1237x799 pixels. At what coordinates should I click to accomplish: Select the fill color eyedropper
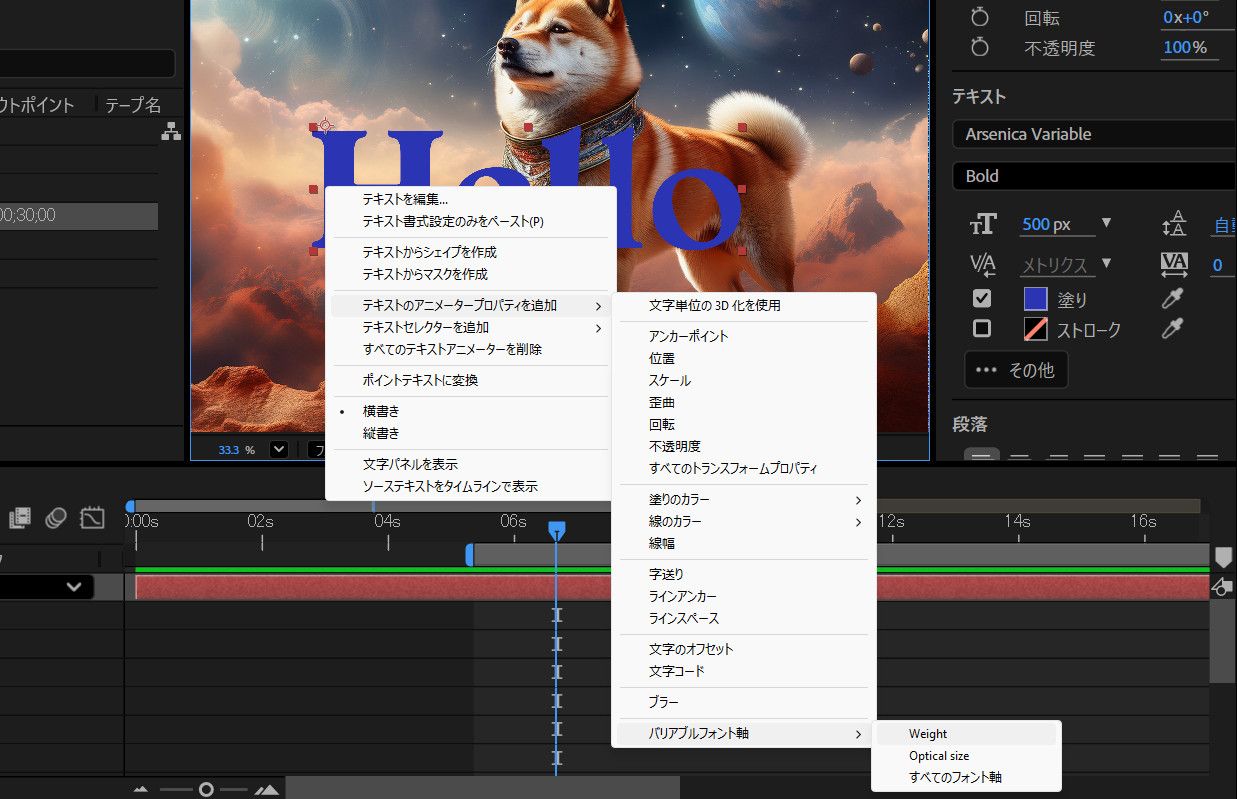coord(1174,298)
